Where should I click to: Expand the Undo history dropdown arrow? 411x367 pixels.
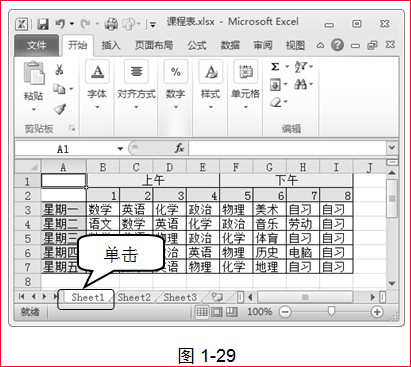72,24
